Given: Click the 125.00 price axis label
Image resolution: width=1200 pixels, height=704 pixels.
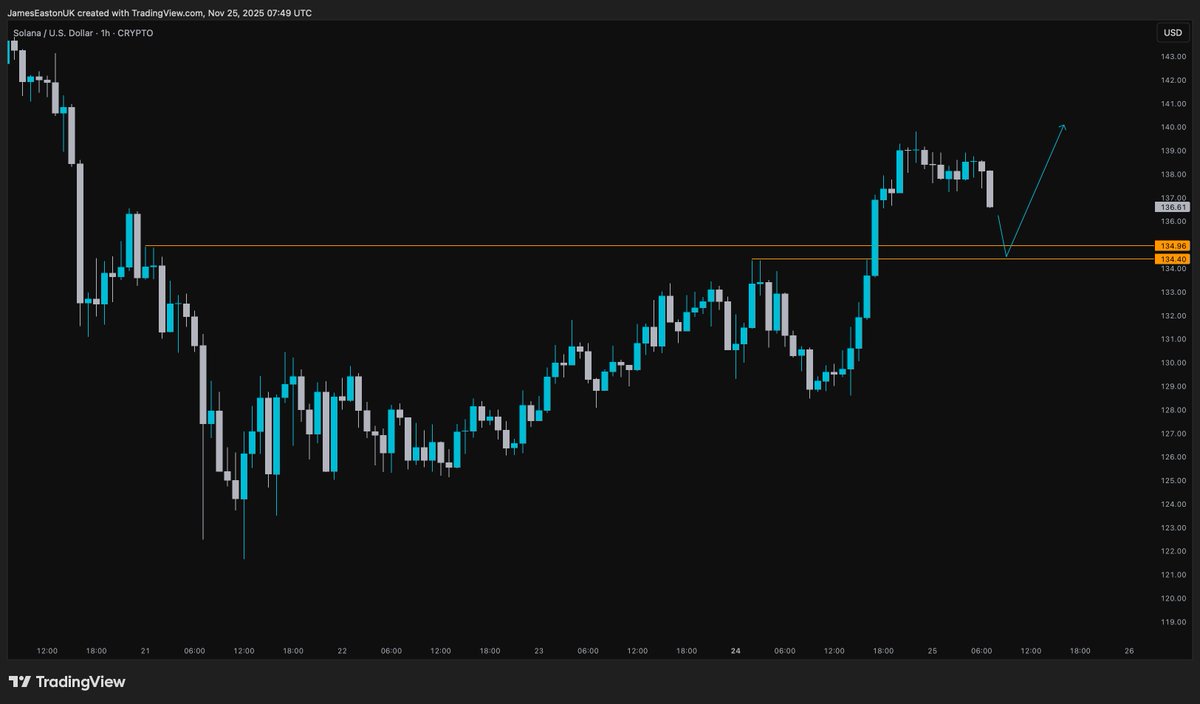Looking at the screenshot, I should tap(1172, 481).
